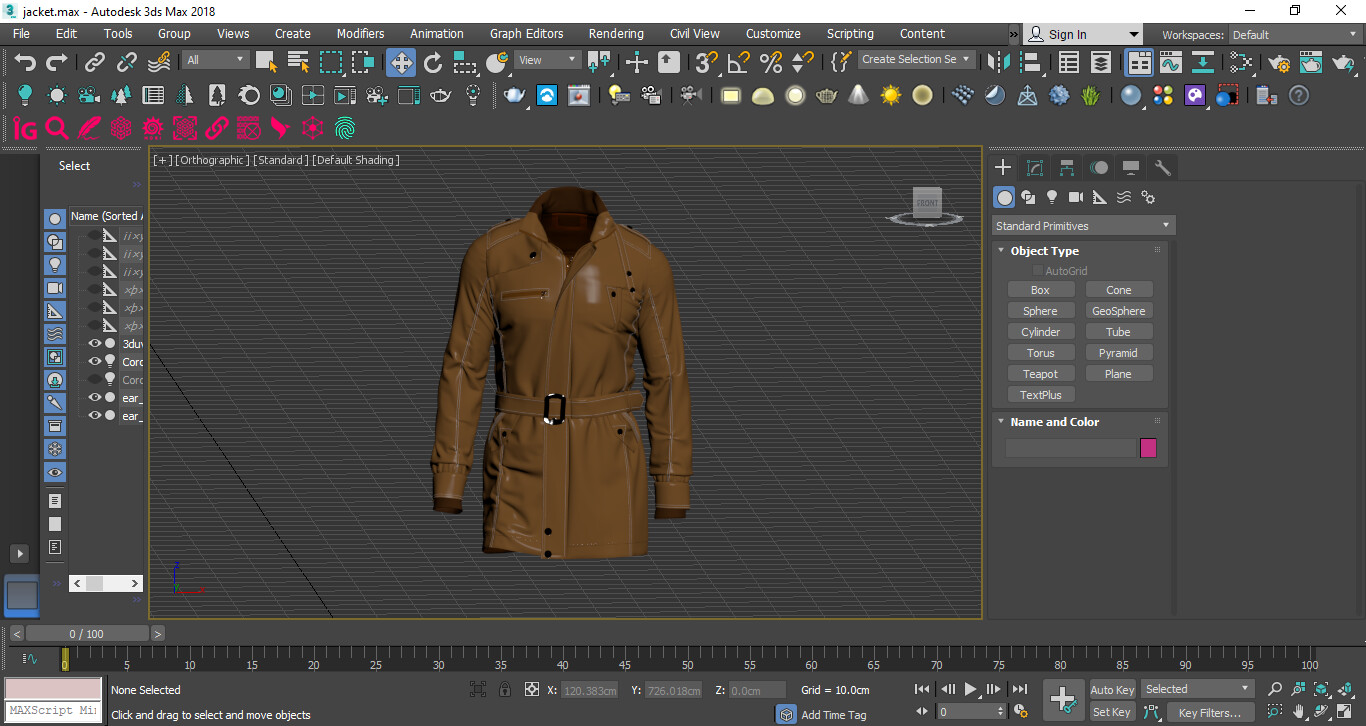Open the Rendering menu

tap(615, 33)
